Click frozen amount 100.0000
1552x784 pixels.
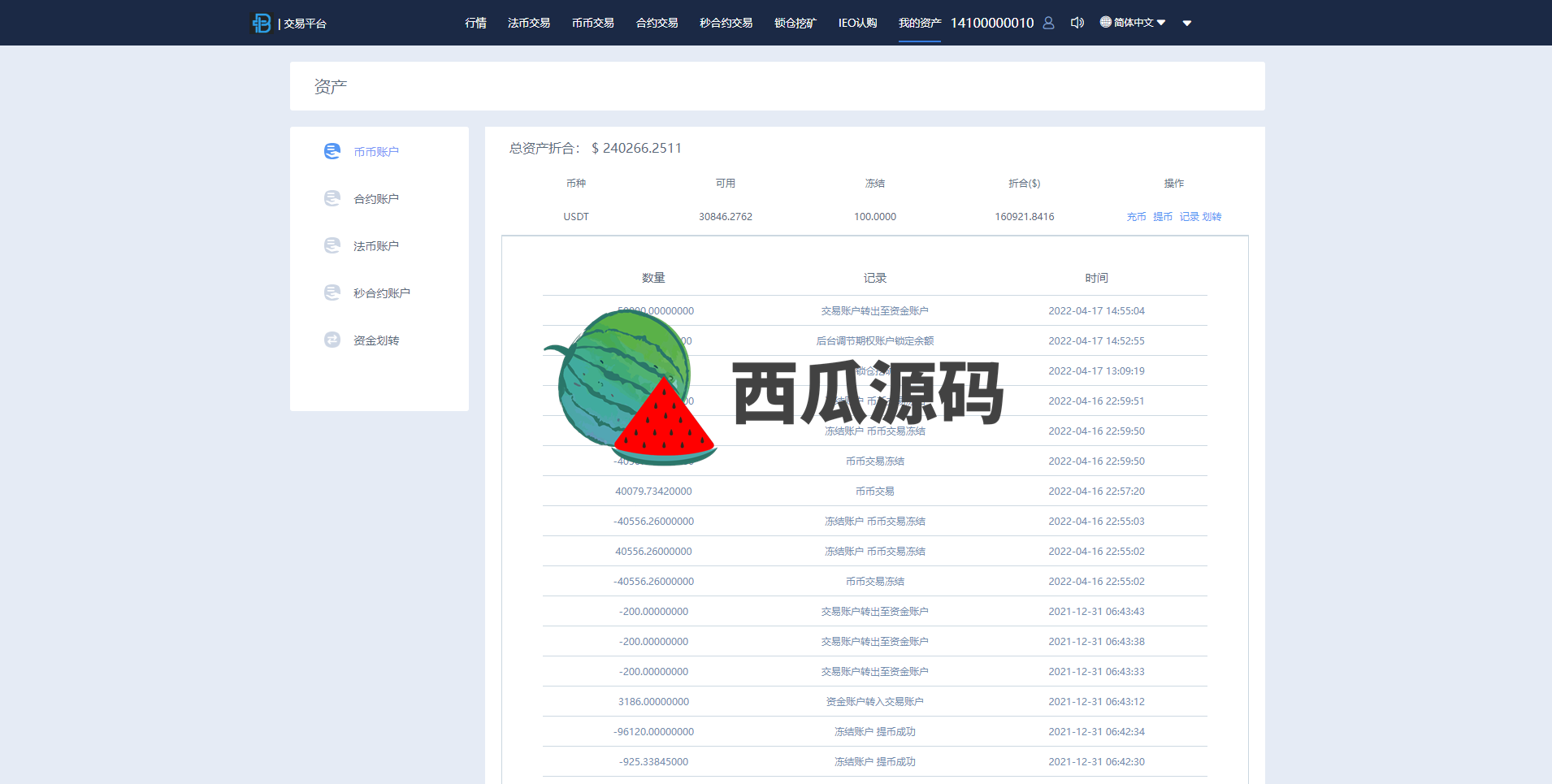point(875,217)
